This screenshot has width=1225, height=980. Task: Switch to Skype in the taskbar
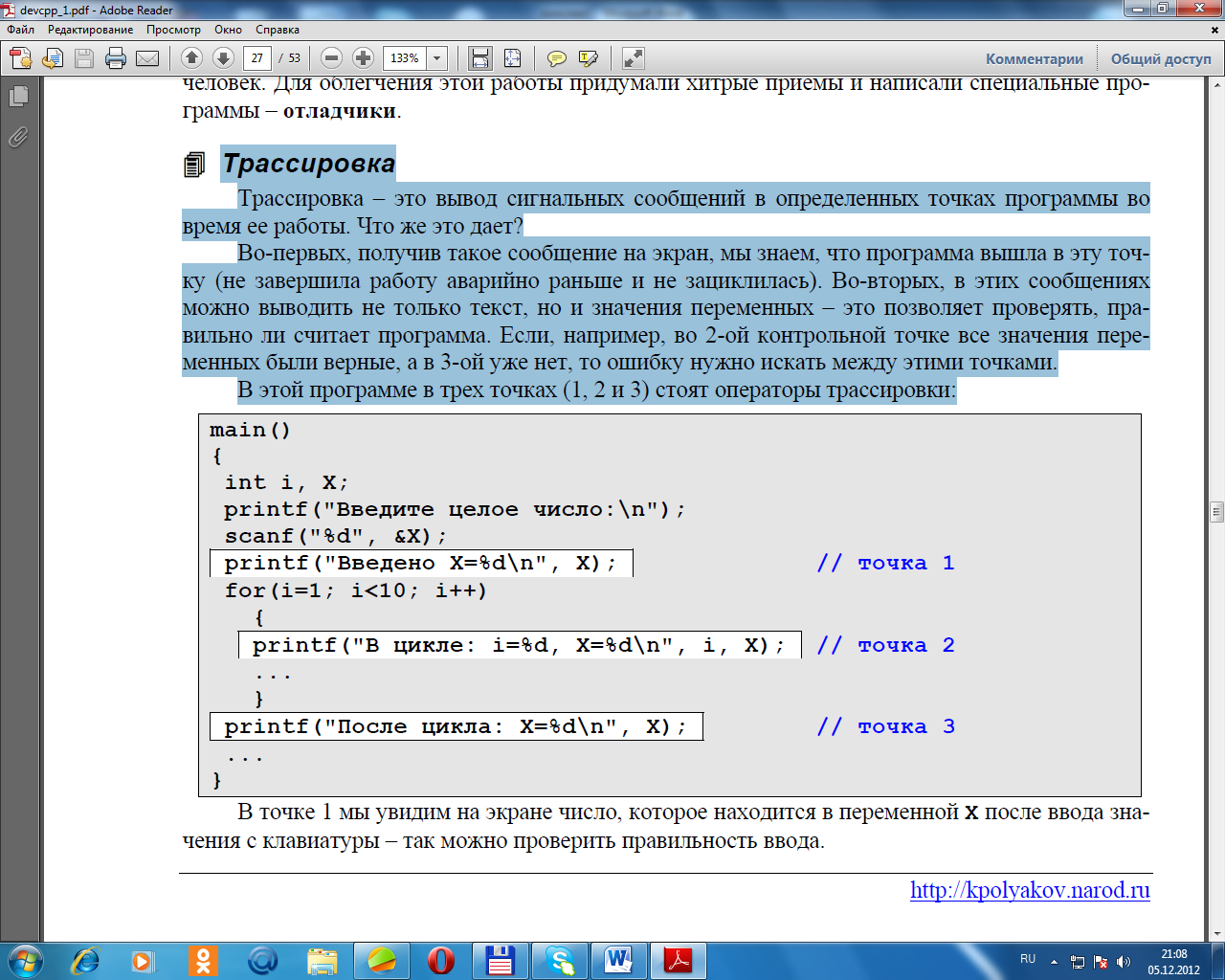click(x=560, y=960)
